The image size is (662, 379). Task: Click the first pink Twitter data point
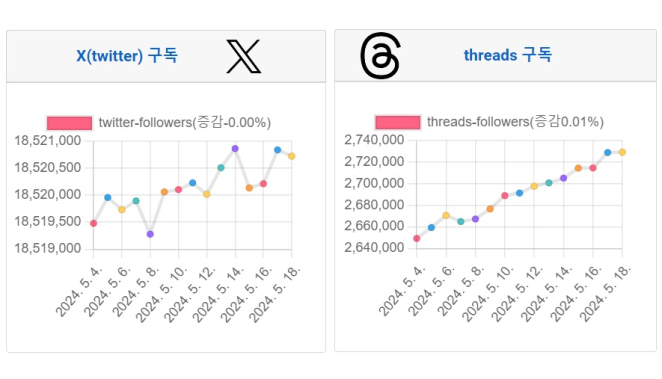click(x=94, y=223)
